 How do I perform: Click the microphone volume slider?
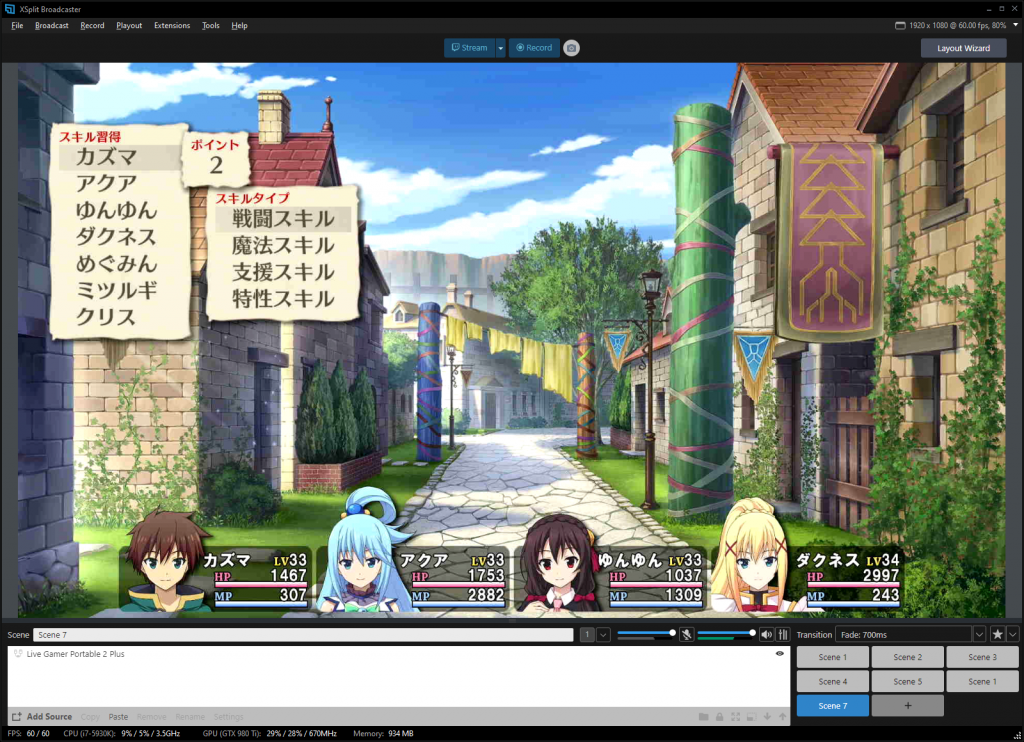tap(647, 633)
